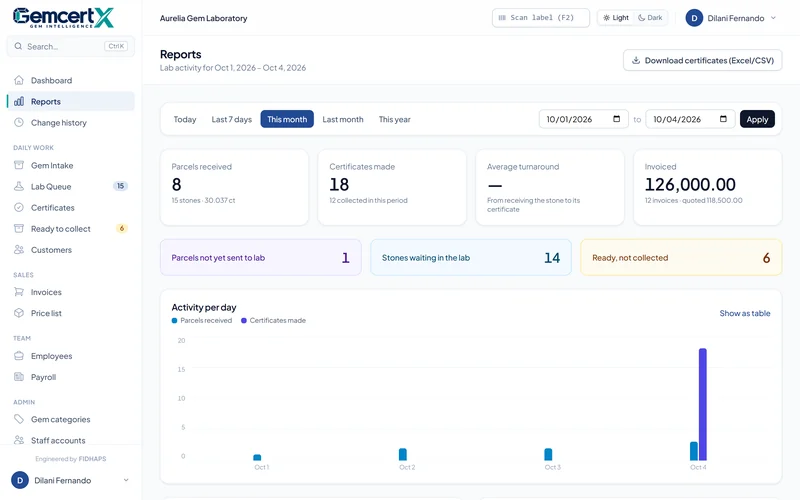Select the This month range
The image size is (800, 500).
pos(287,119)
